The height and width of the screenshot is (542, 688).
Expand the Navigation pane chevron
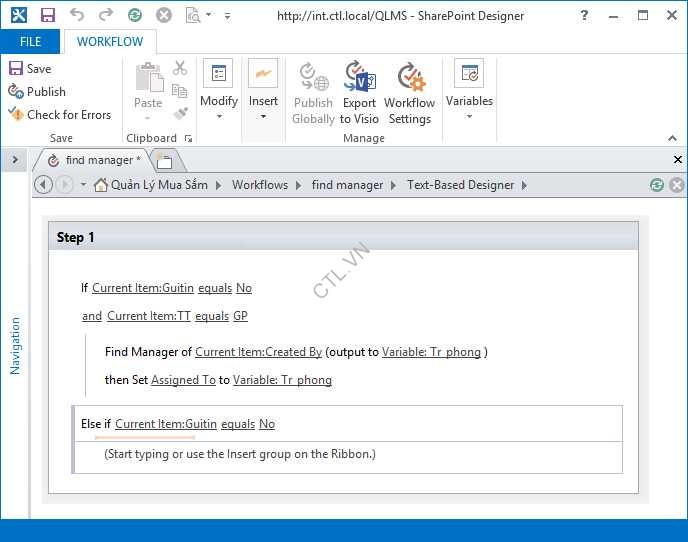(14, 159)
